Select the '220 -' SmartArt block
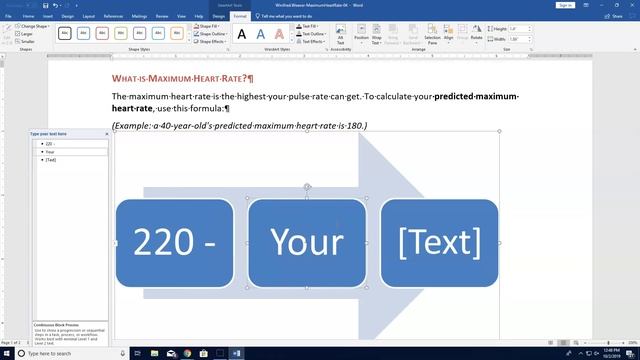This screenshot has height=360, width=640. [175, 243]
